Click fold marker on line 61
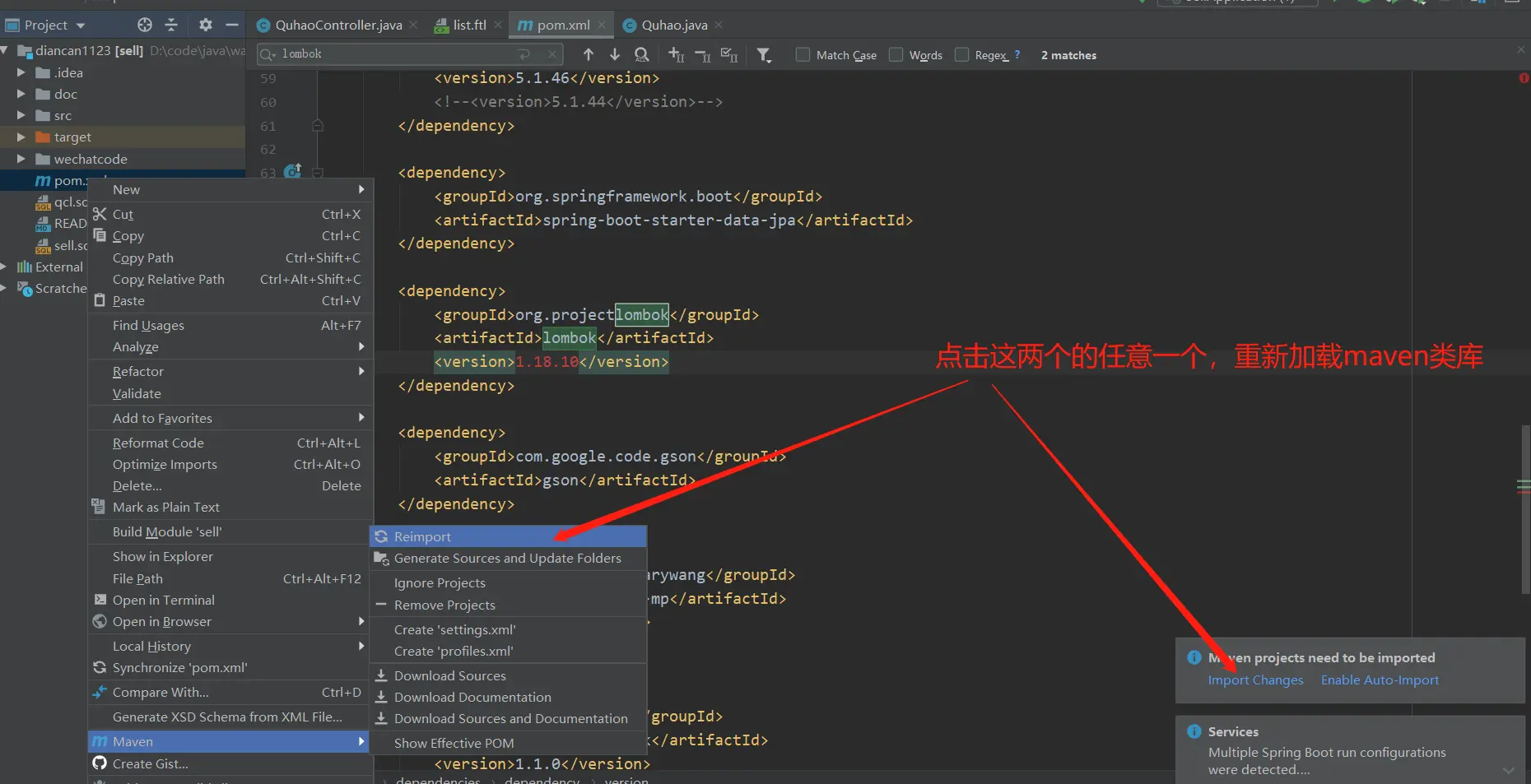This screenshot has height=784, width=1531. pyautogui.click(x=318, y=126)
